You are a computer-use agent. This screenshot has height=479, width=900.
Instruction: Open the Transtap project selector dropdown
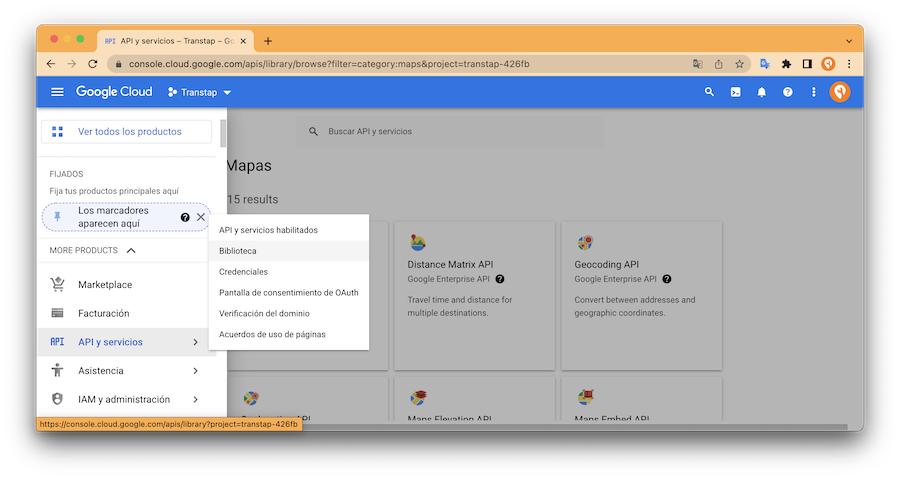pyautogui.click(x=199, y=92)
